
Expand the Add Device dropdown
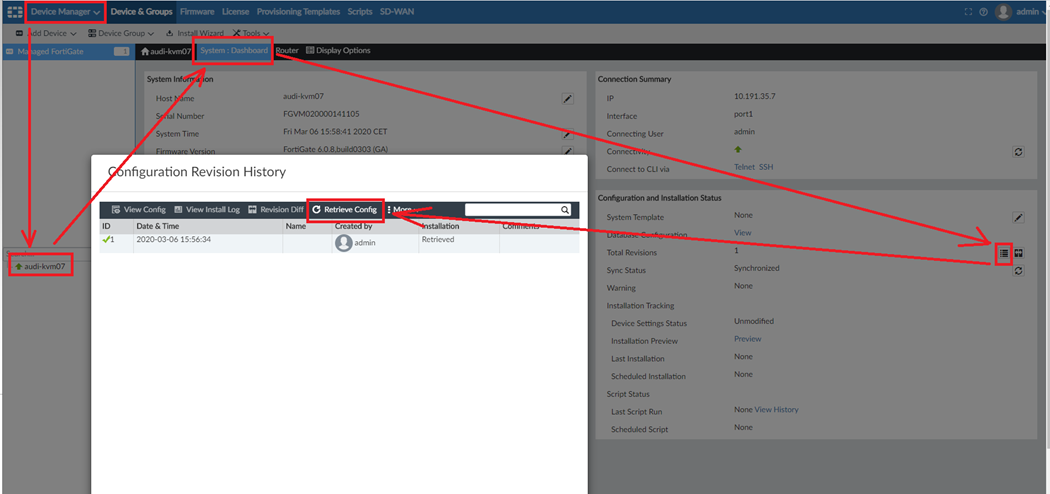click(46, 33)
